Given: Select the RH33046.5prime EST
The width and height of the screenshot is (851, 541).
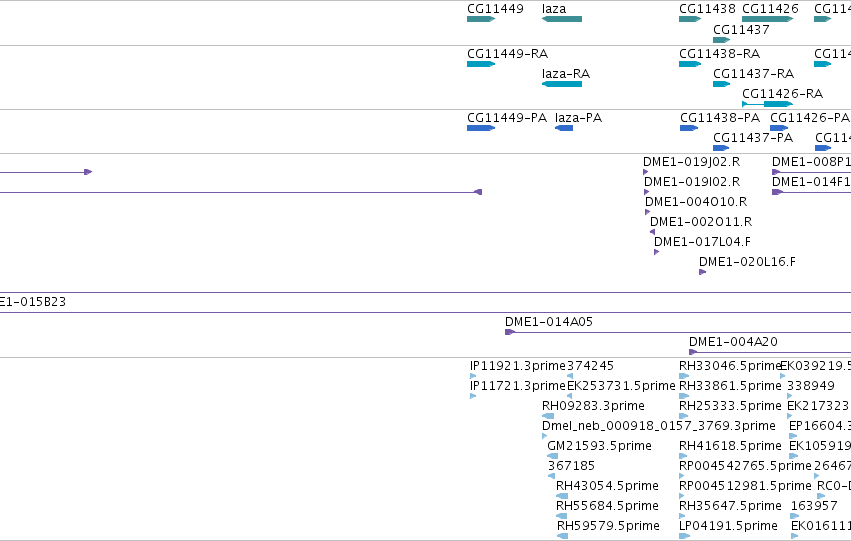Looking at the screenshot, I should pyautogui.click(x=684, y=376).
